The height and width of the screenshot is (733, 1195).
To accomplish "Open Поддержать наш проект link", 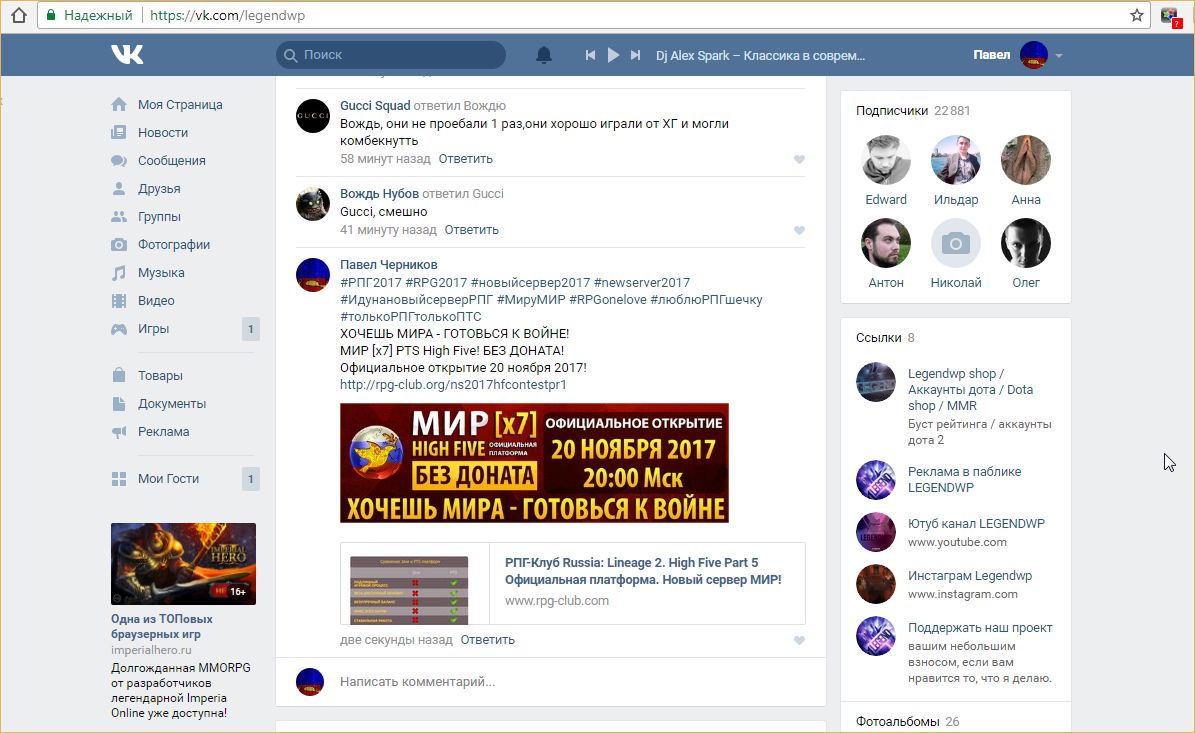I will point(980,628).
